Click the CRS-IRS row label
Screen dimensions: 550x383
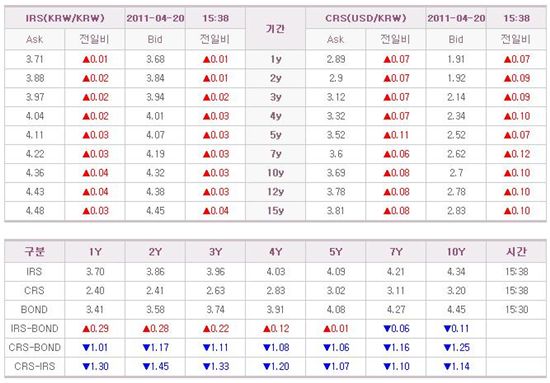click(x=35, y=367)
